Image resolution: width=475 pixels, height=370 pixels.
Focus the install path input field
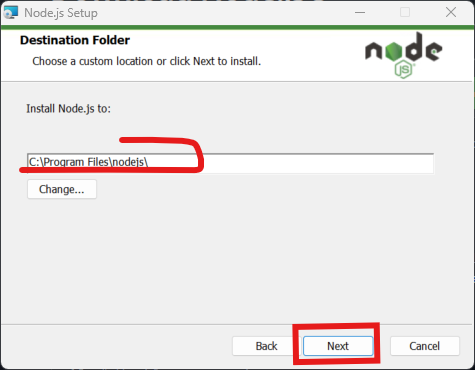pyautogui.click(x=230, y=163)
